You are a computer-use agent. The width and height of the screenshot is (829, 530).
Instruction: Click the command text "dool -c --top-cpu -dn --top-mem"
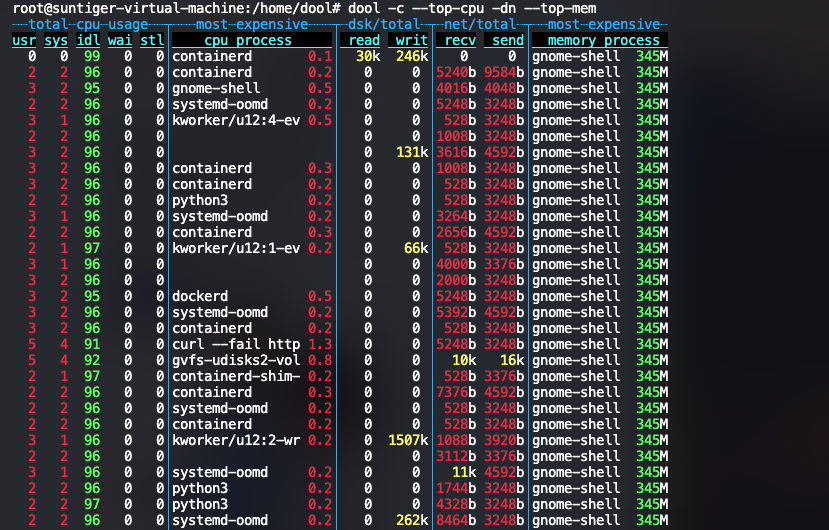[x=472, y=8]
